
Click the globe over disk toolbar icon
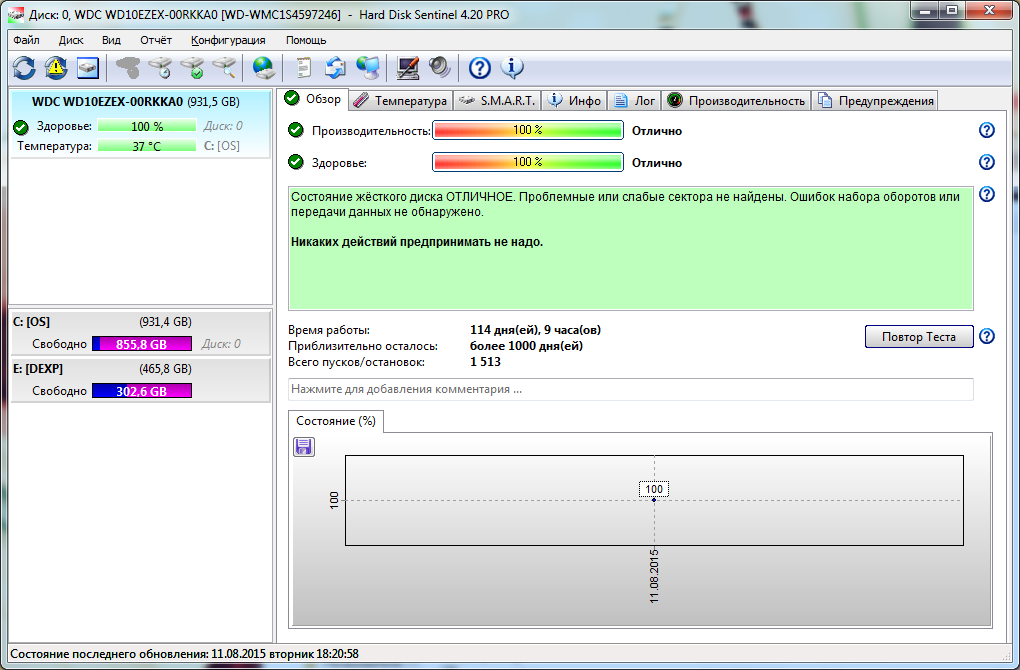tap(263, 68)
